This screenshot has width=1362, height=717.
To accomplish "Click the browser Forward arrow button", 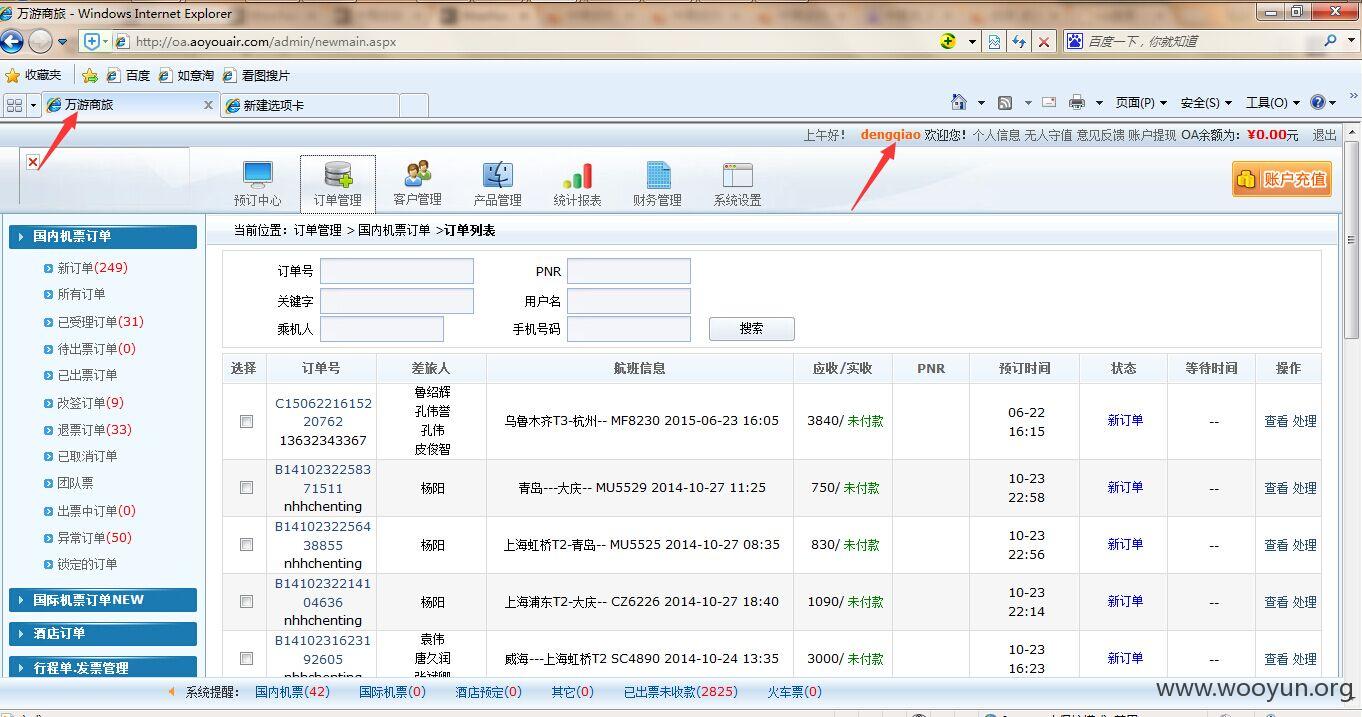I will tap(40, 41).
